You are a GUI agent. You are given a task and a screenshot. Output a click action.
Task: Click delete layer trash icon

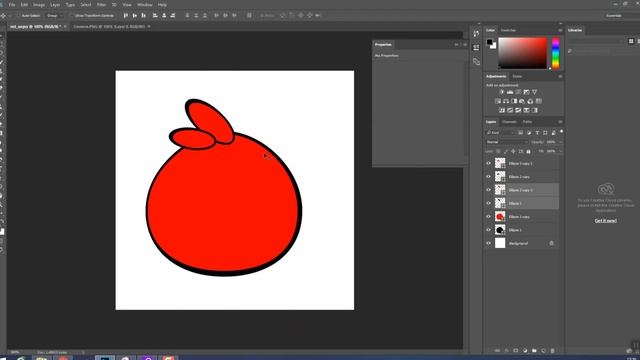(x=553, y=351)
